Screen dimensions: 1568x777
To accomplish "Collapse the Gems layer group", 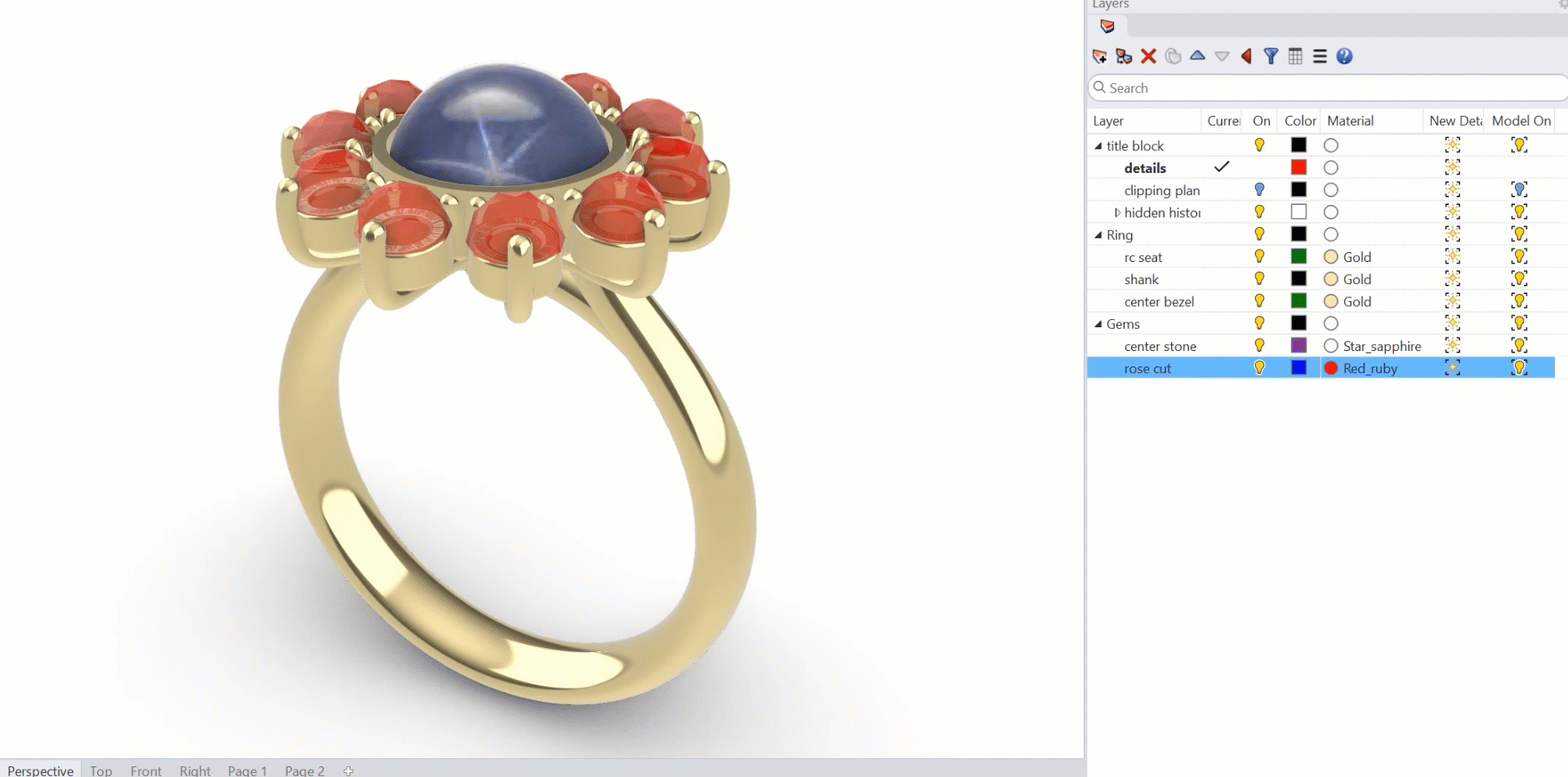I will [1098, 324].
